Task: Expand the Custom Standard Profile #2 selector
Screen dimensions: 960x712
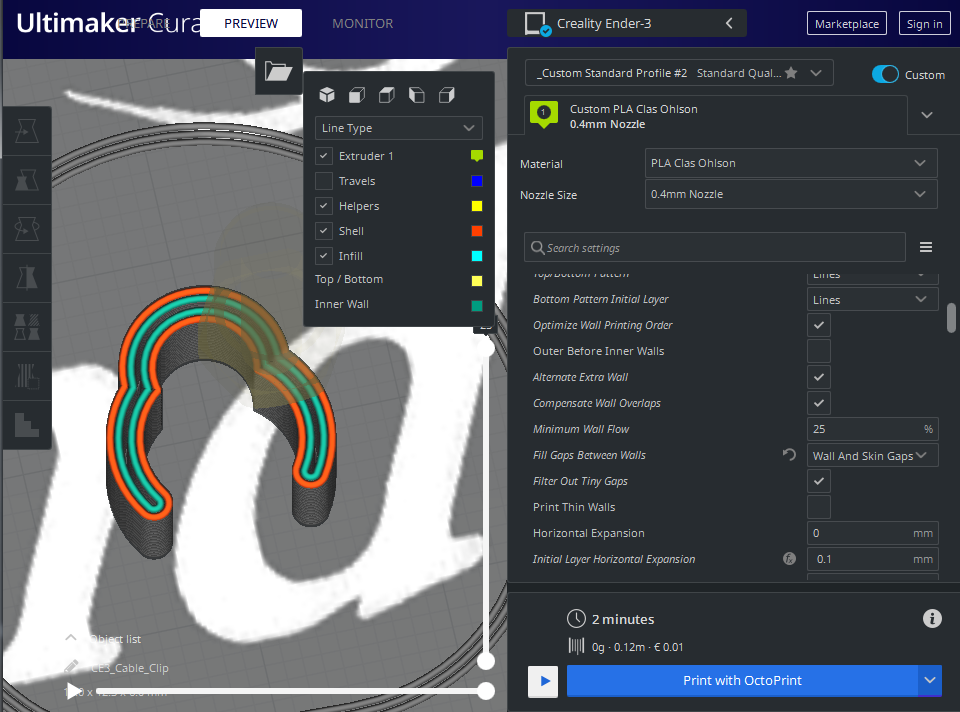Action: [x=679, y=73]
